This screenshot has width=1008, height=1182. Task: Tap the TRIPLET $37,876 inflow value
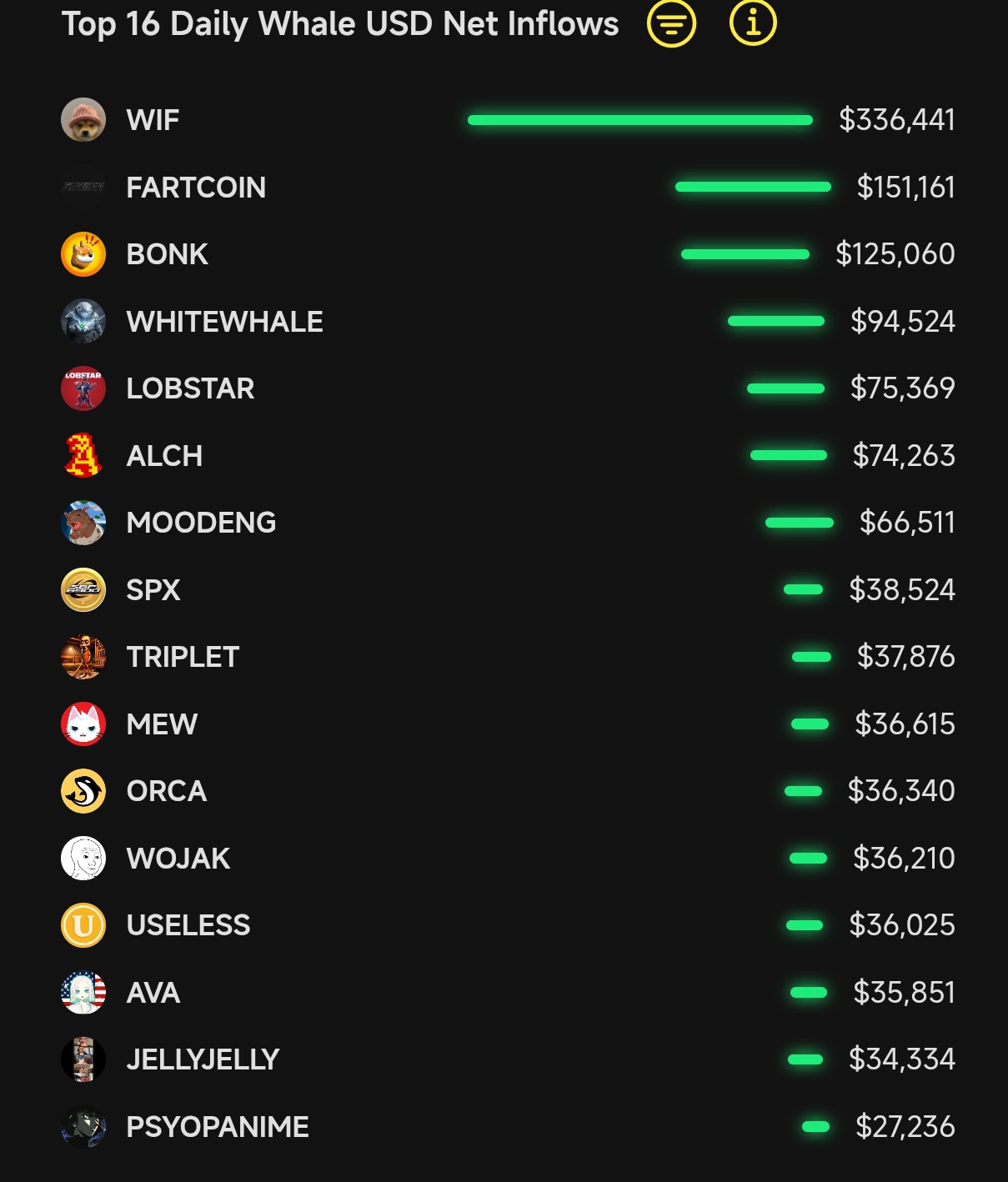coord(905,657)
